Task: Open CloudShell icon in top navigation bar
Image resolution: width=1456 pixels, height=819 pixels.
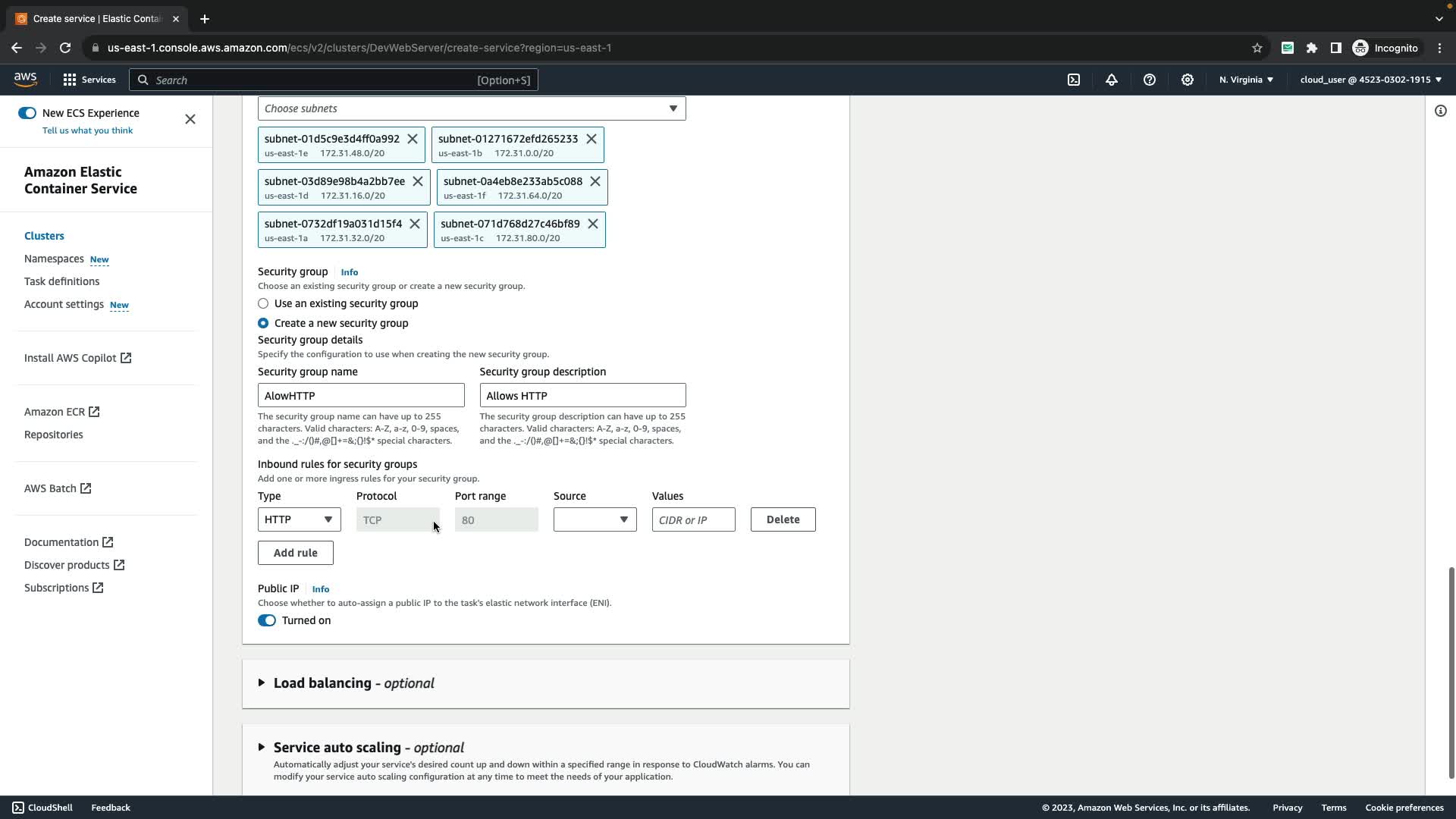Action: (x=1074, y=80)
